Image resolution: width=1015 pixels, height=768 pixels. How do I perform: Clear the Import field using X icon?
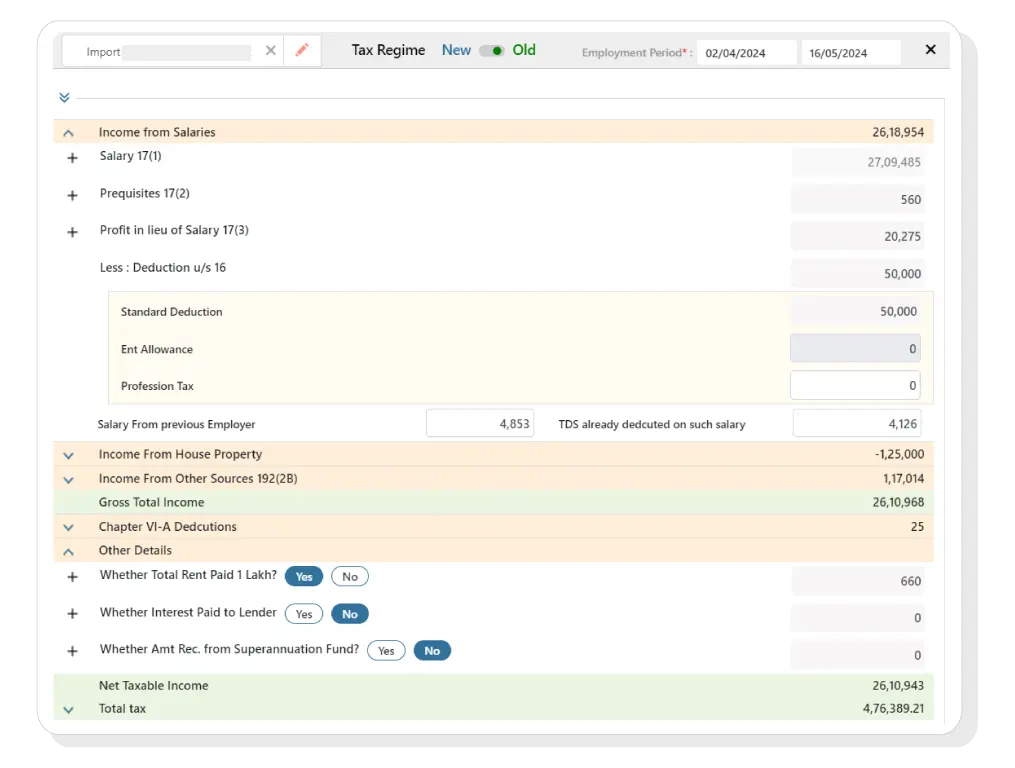[269, 50]
